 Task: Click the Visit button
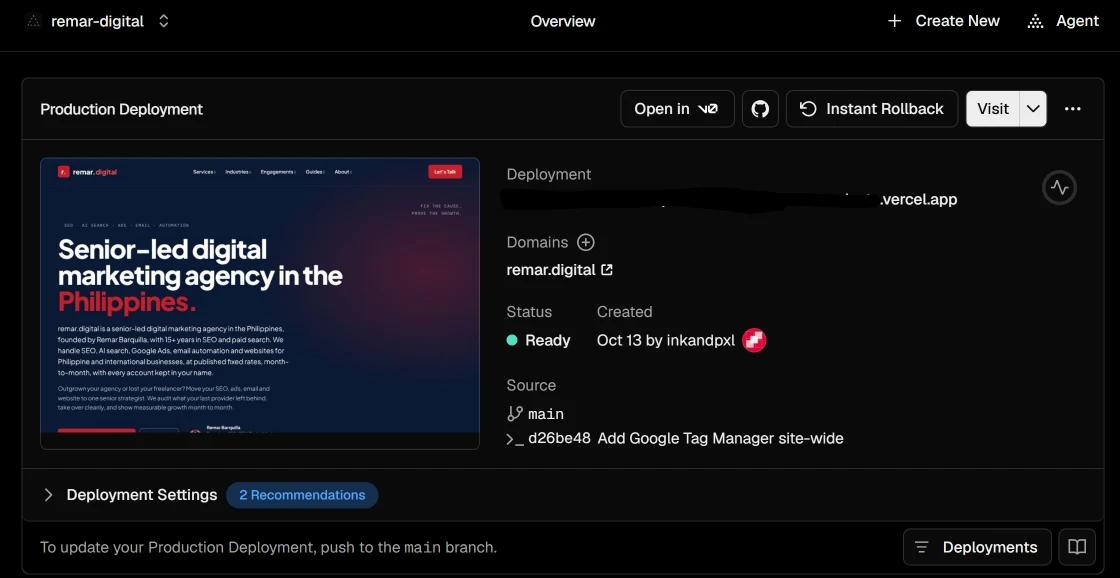coord(993,109)
